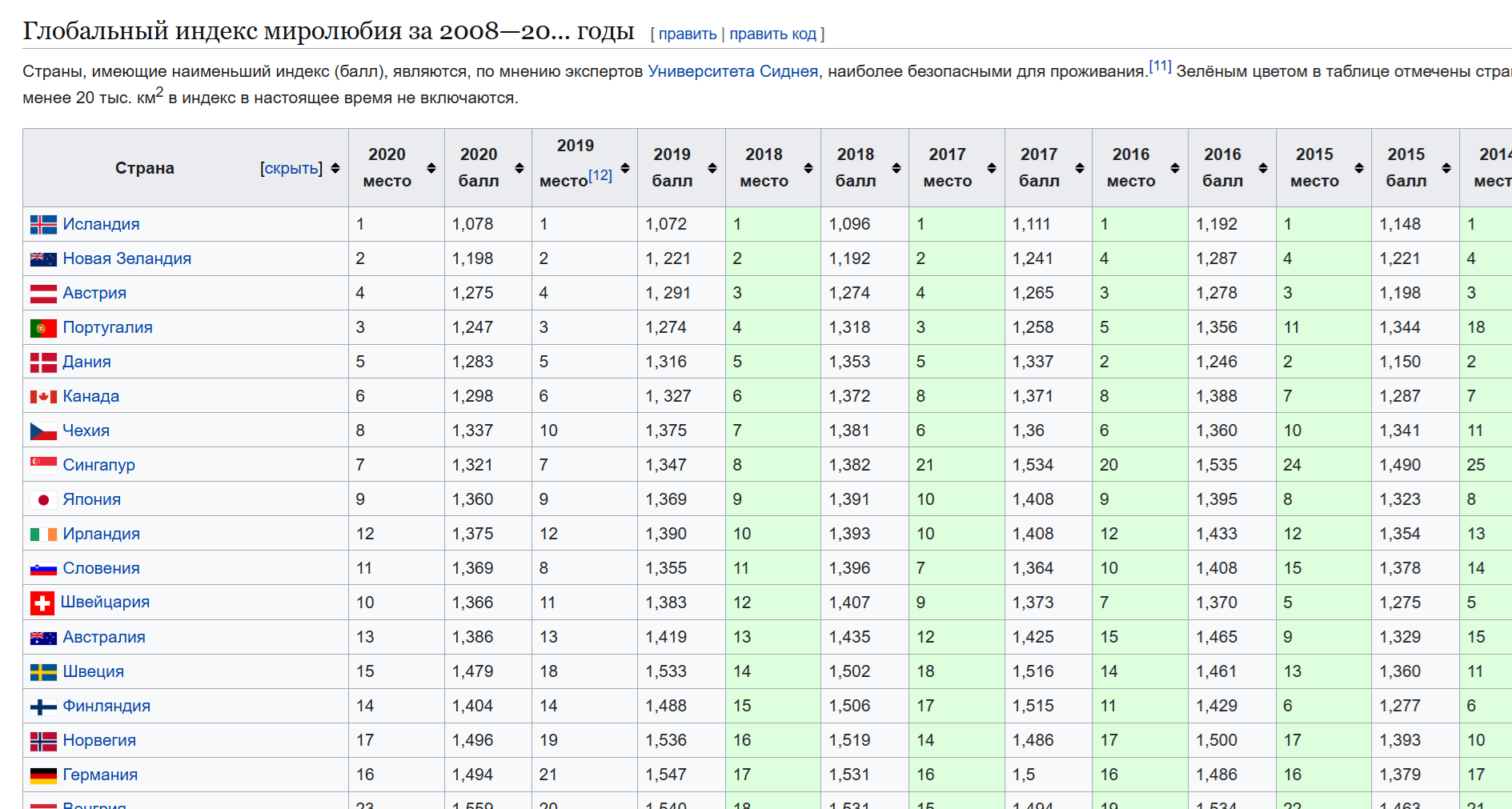Open the Финляндия article link
This screenshot has width=1512, height=809.
click(x=106, y=706)
